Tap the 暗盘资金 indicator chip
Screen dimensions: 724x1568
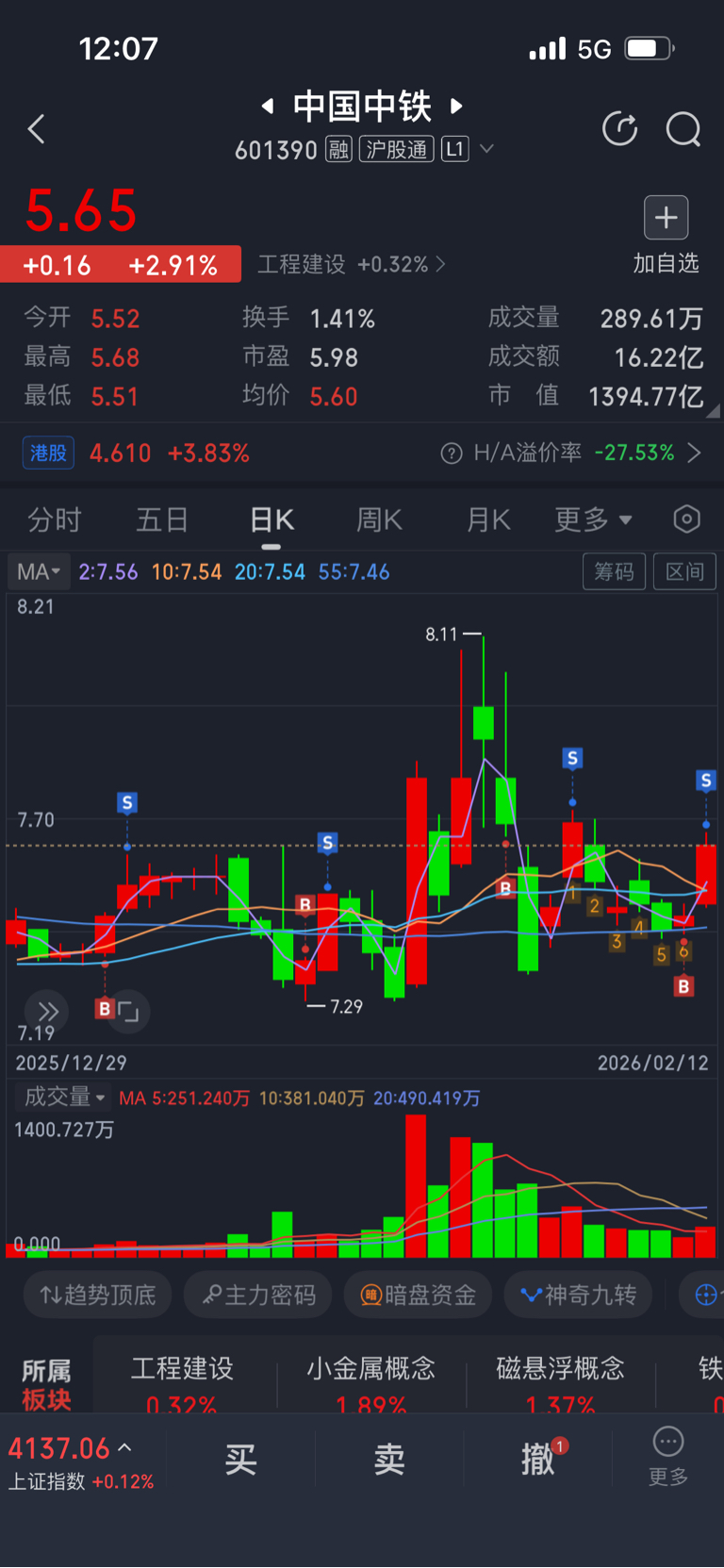(419, 1295)
